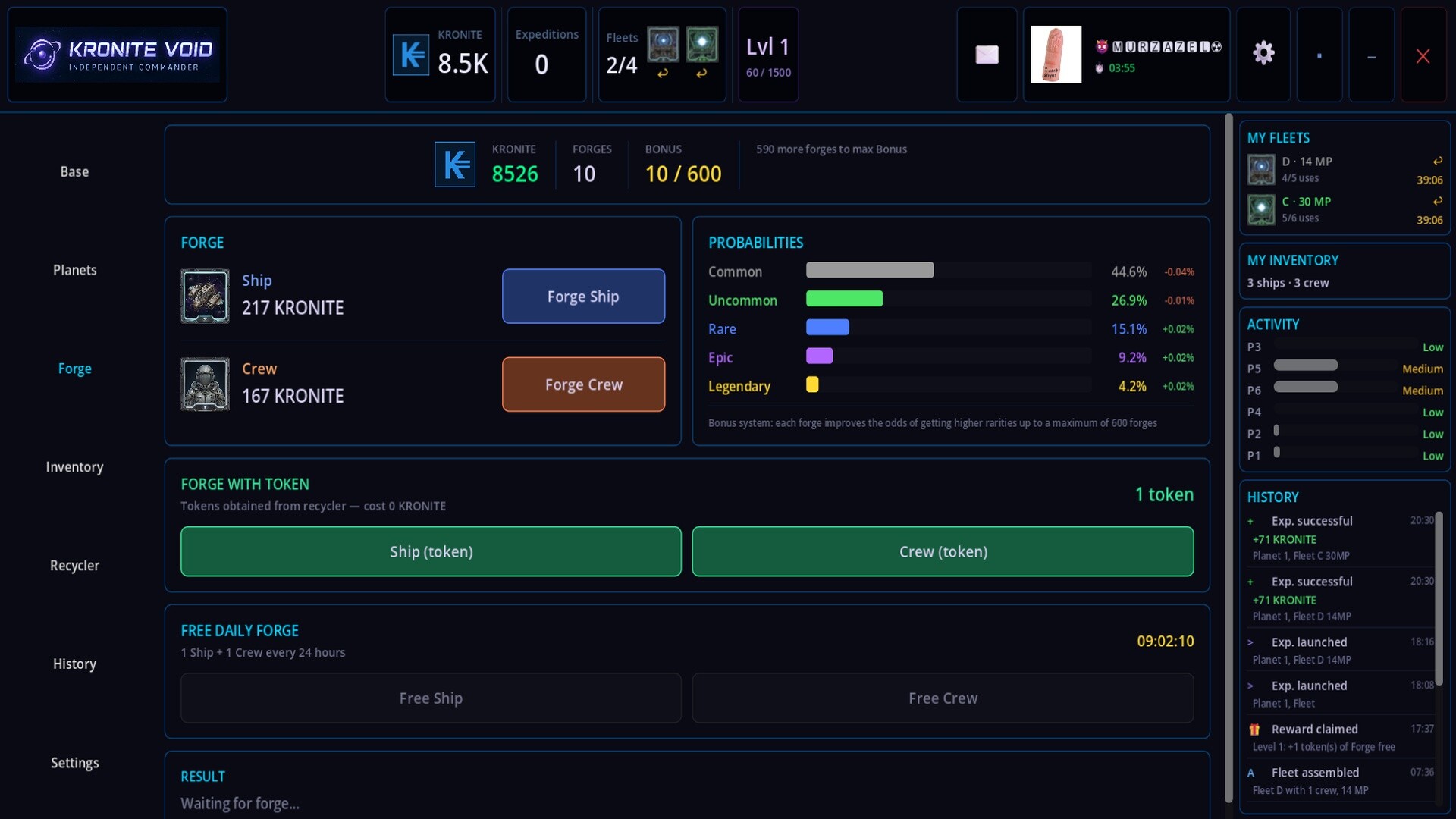Click the Common probability bar
Screen dimensions: 1456x819
[948, 270]
